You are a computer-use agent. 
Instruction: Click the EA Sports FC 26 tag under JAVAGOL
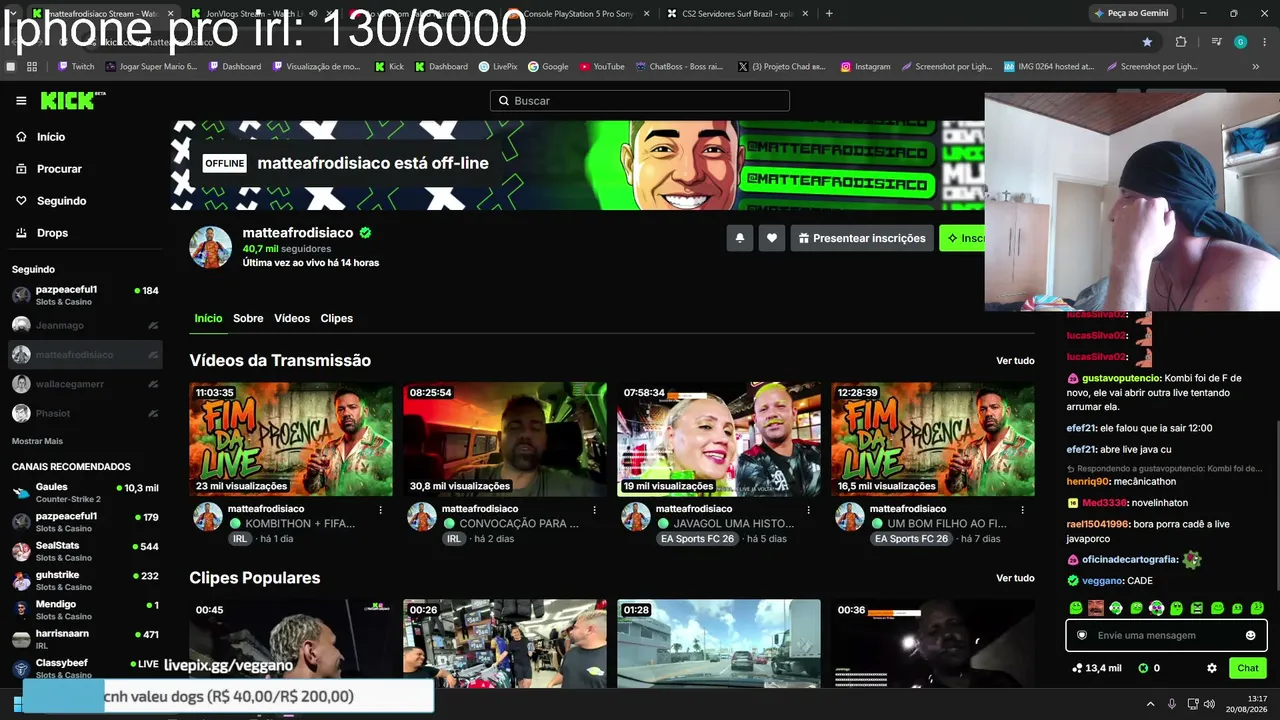coord(697,539)
